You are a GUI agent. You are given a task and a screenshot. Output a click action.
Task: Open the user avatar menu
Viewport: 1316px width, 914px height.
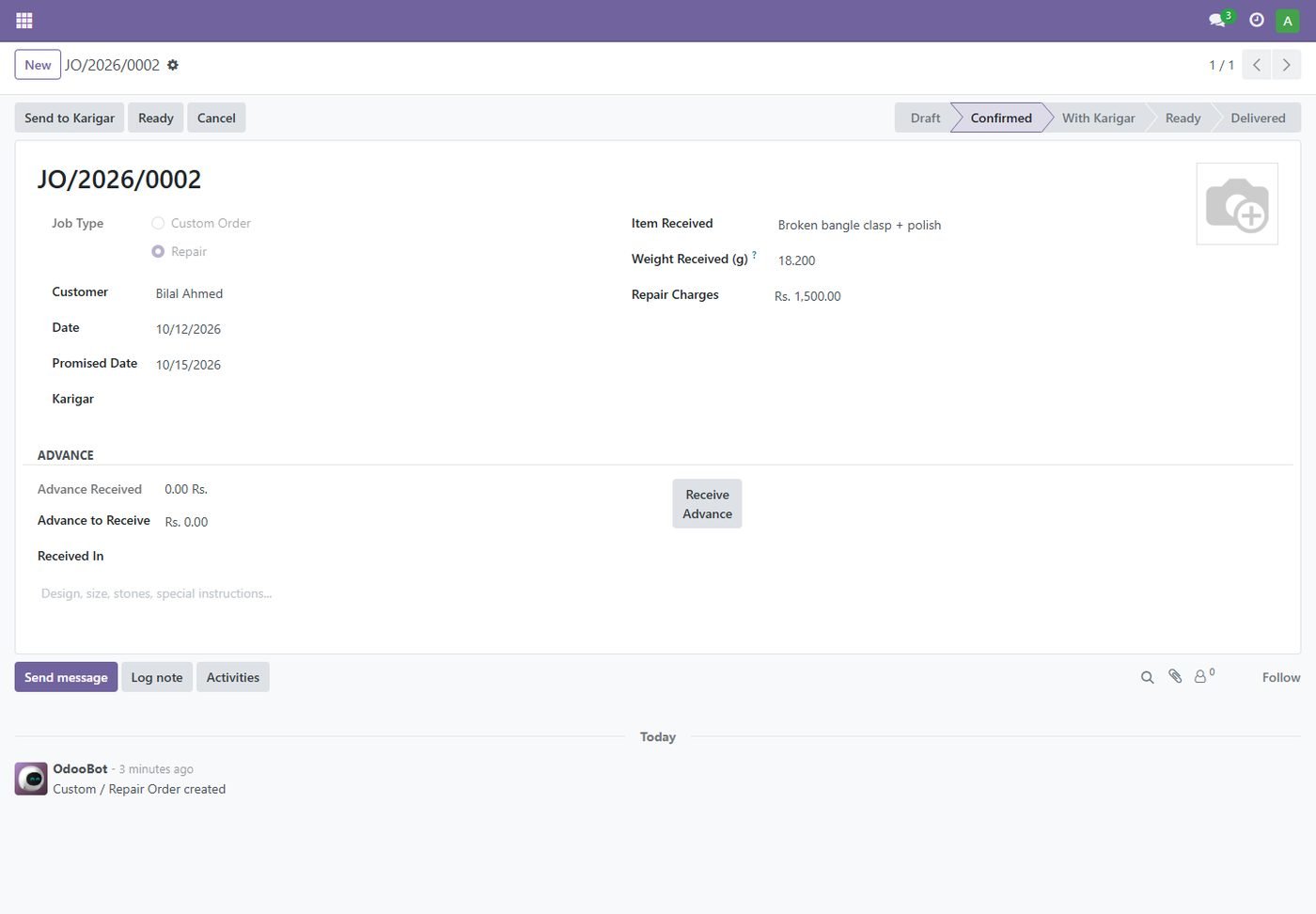1288,20
